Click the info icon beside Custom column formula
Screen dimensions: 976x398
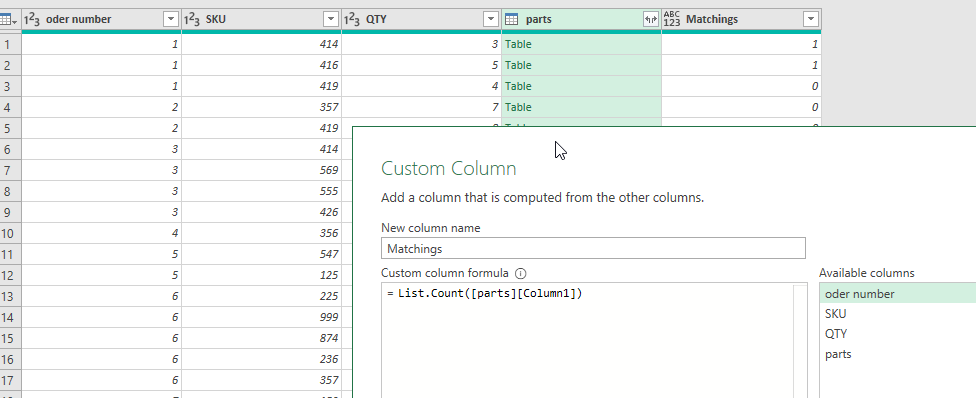pos(521,273)
